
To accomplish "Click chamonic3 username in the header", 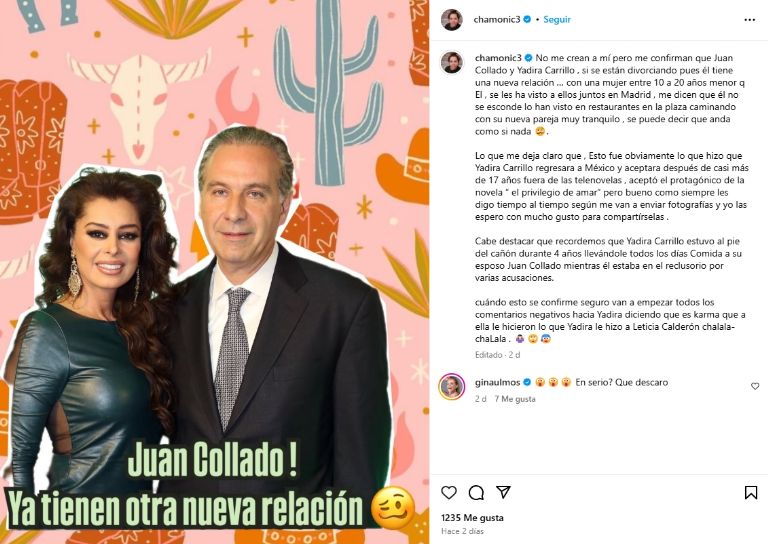I will pos(497,20).
